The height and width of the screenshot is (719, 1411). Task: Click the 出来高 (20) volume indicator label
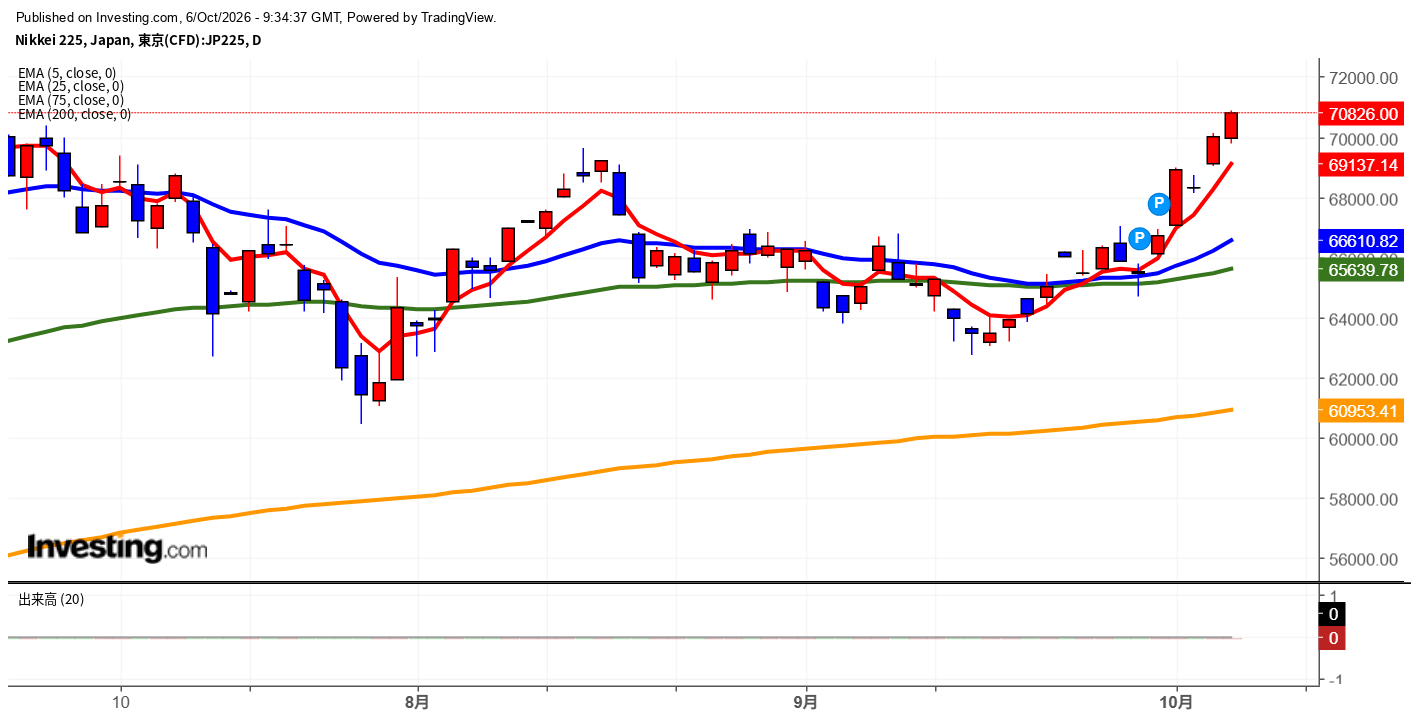pos(51,599)
